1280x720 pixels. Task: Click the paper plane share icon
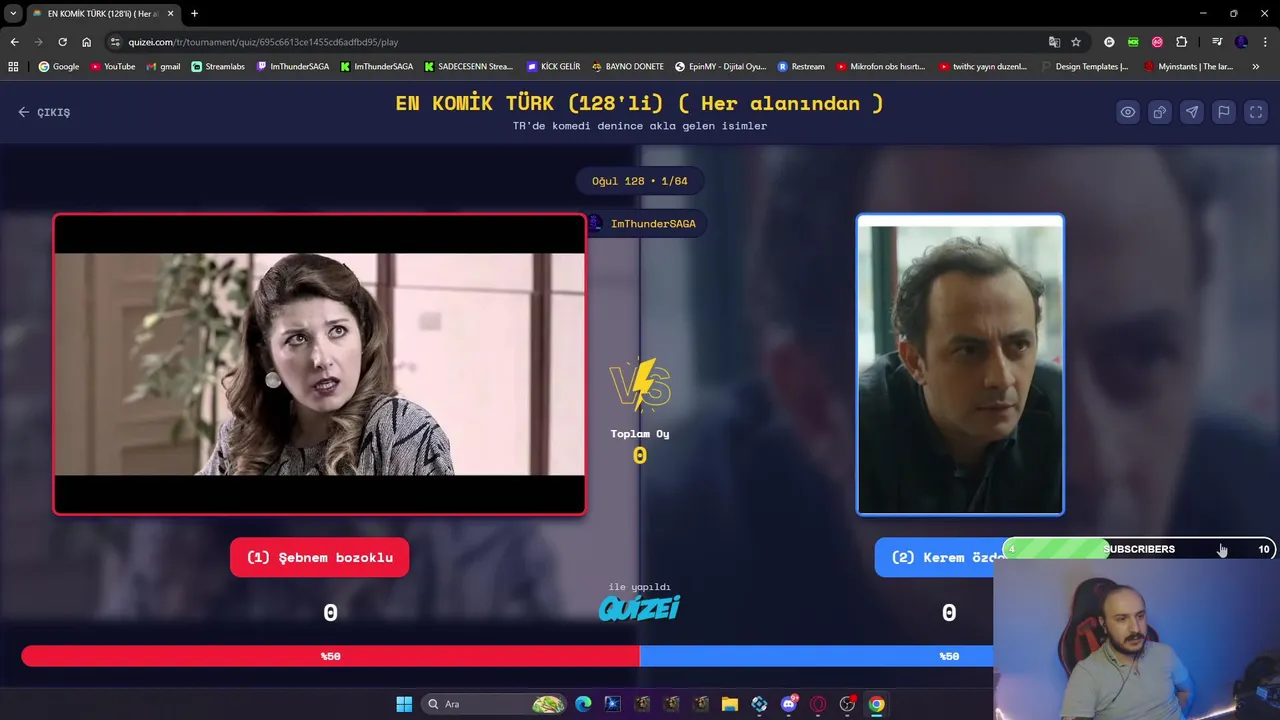pyautogui.click(x=1192, y=112)
